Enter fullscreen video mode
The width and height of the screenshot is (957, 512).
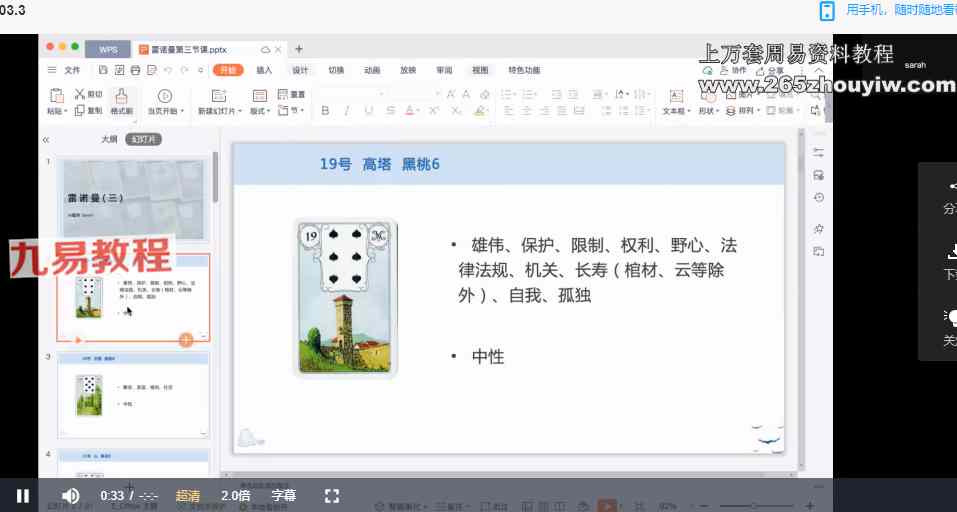[x=332, y=495]
